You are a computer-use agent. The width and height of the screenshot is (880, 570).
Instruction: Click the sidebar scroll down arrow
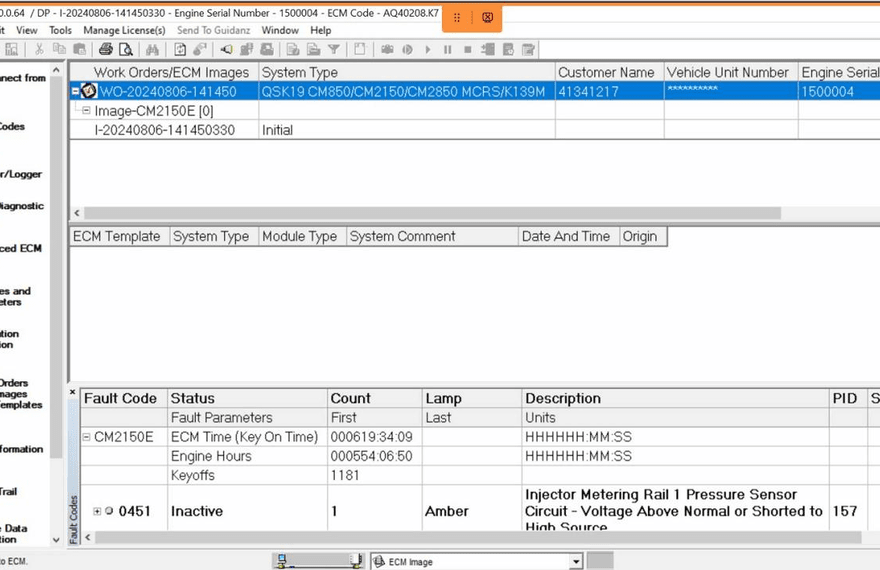(x=56, y=540)
